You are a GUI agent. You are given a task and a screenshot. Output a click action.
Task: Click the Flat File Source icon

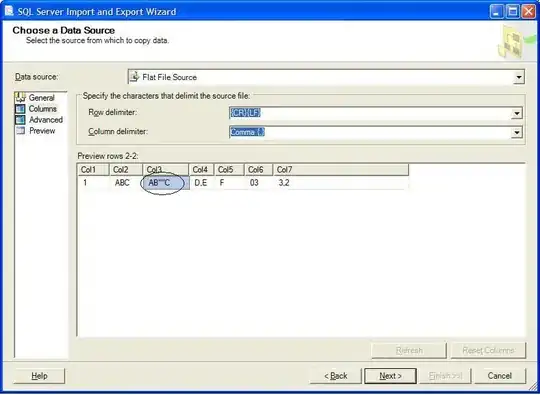point(135,77)
